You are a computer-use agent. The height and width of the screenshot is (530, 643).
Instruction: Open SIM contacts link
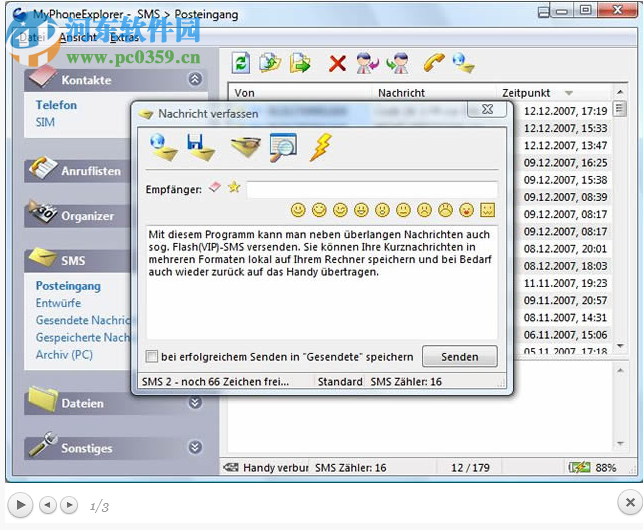click(x=45, y=122)
